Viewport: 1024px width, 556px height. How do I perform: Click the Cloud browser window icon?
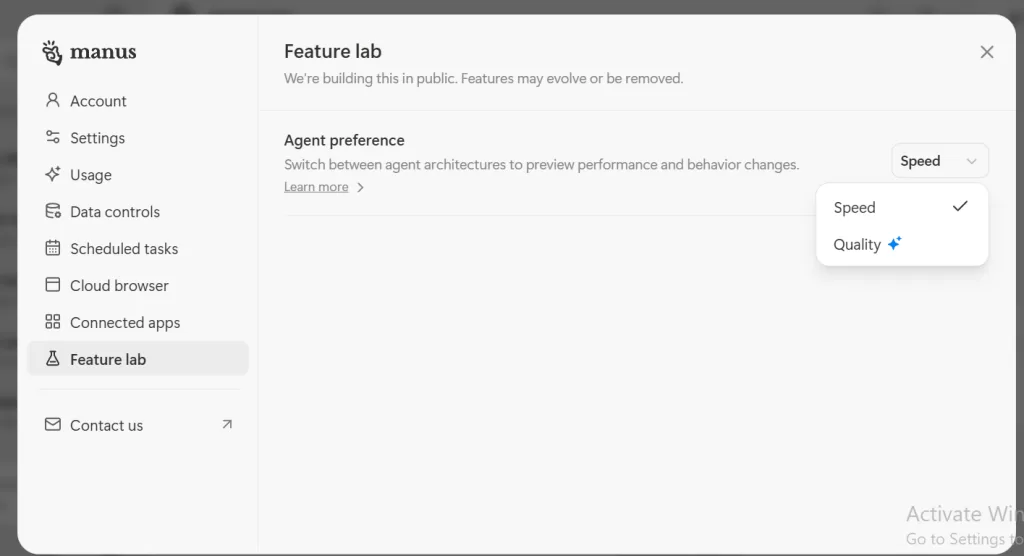(x=53, y=285)
